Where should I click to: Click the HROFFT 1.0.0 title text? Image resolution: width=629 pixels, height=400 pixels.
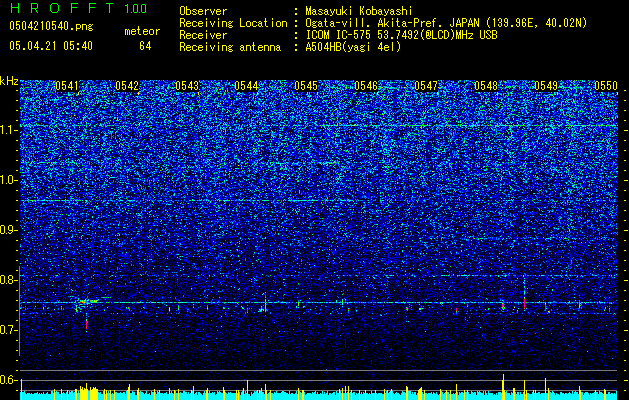click(79, 8)
